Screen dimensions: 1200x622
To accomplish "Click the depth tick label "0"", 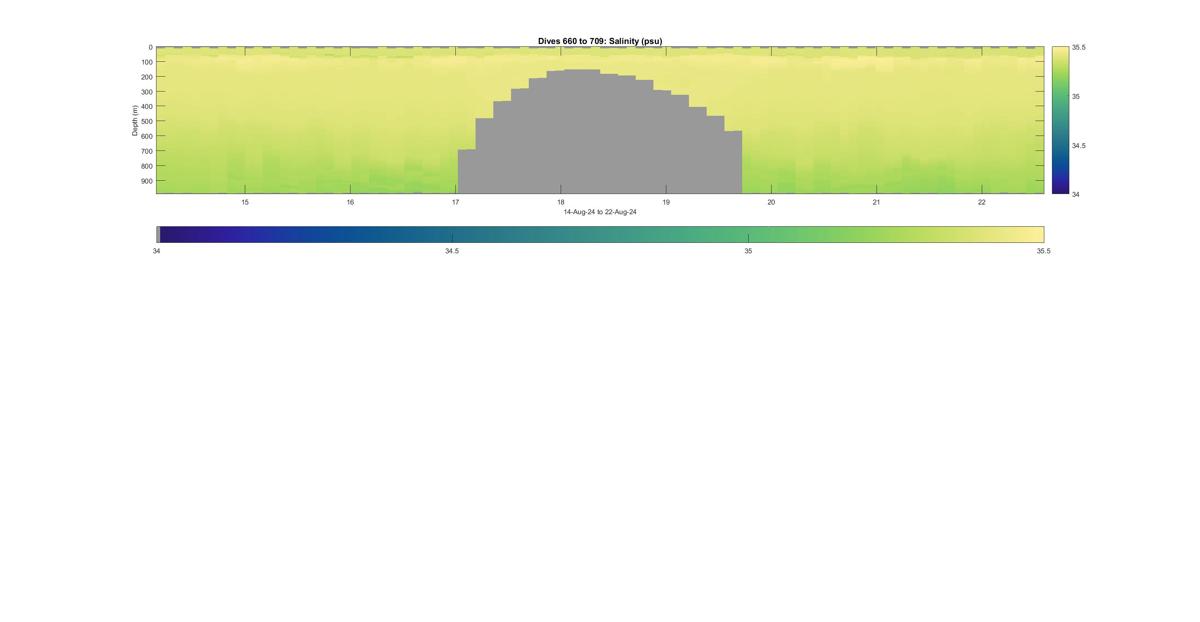I will [151, 47].
